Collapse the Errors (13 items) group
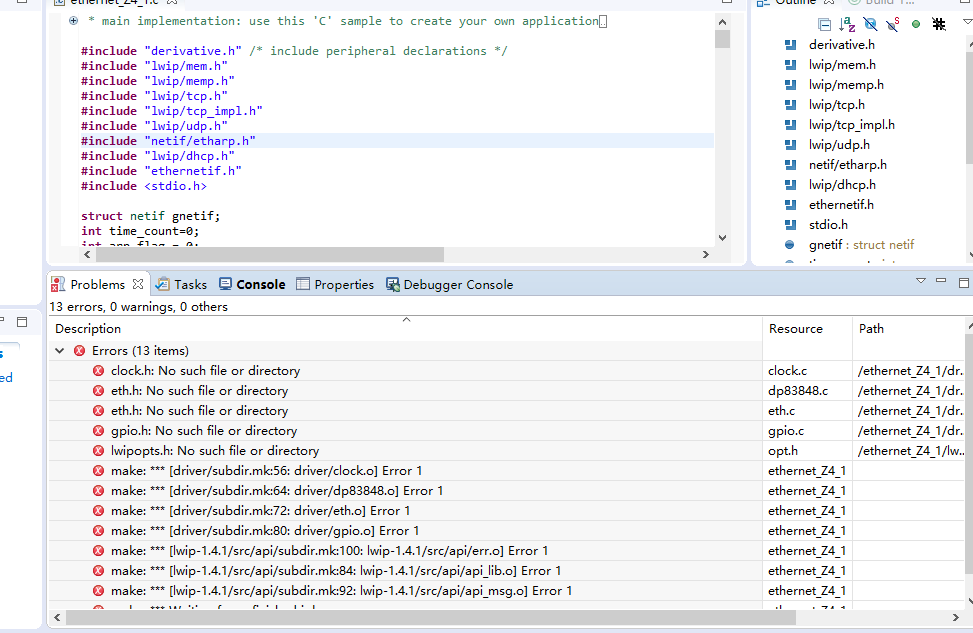The height and width of the screenshot is (633, 973). pyautogui.click(x=60, y=351)
